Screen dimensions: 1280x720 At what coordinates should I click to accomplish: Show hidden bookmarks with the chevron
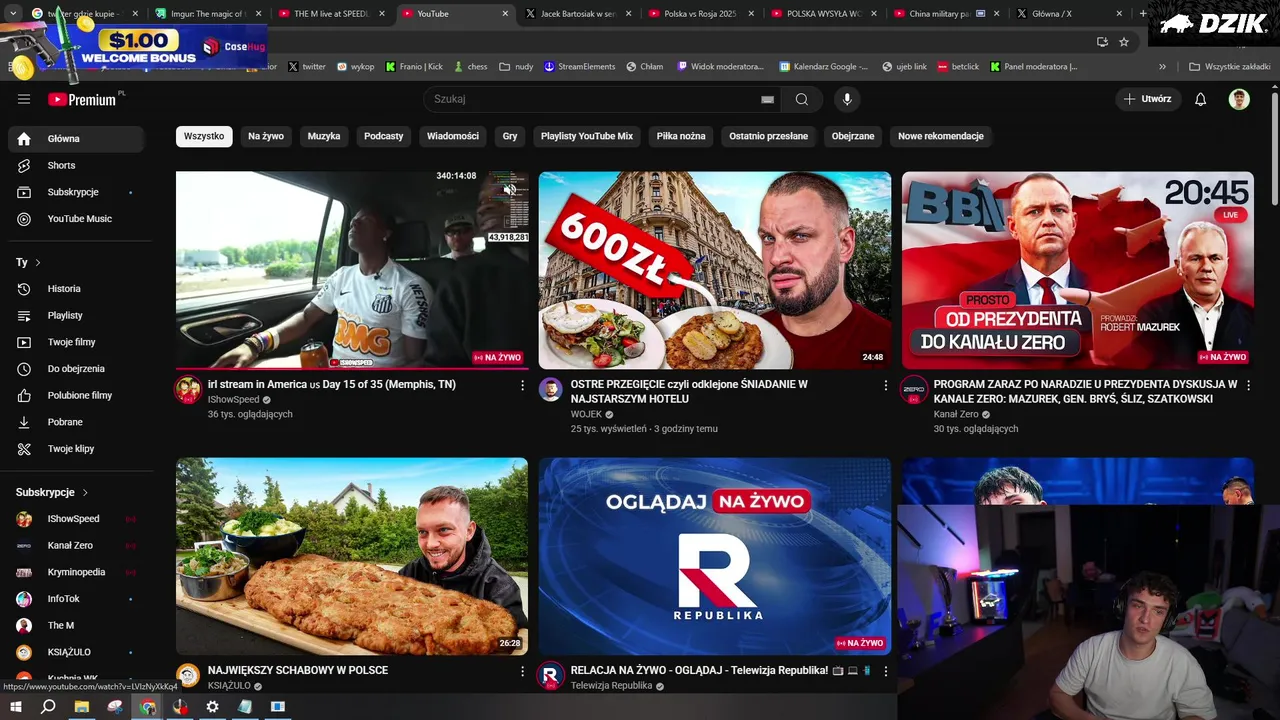coord(1162,66)
